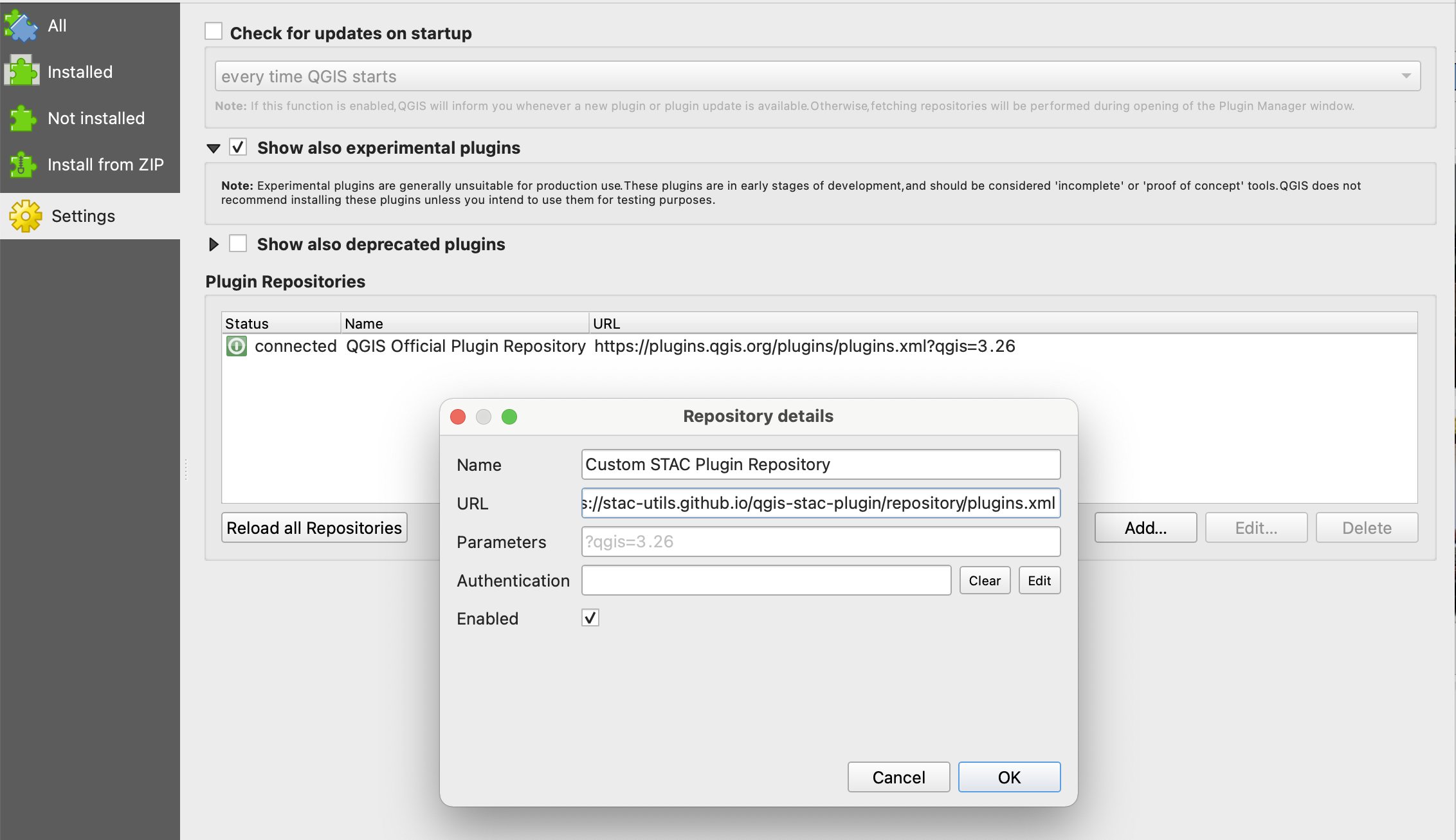Select the Settings tab
The height and width of the screenshot is (840, 1456).
[90, 216]
